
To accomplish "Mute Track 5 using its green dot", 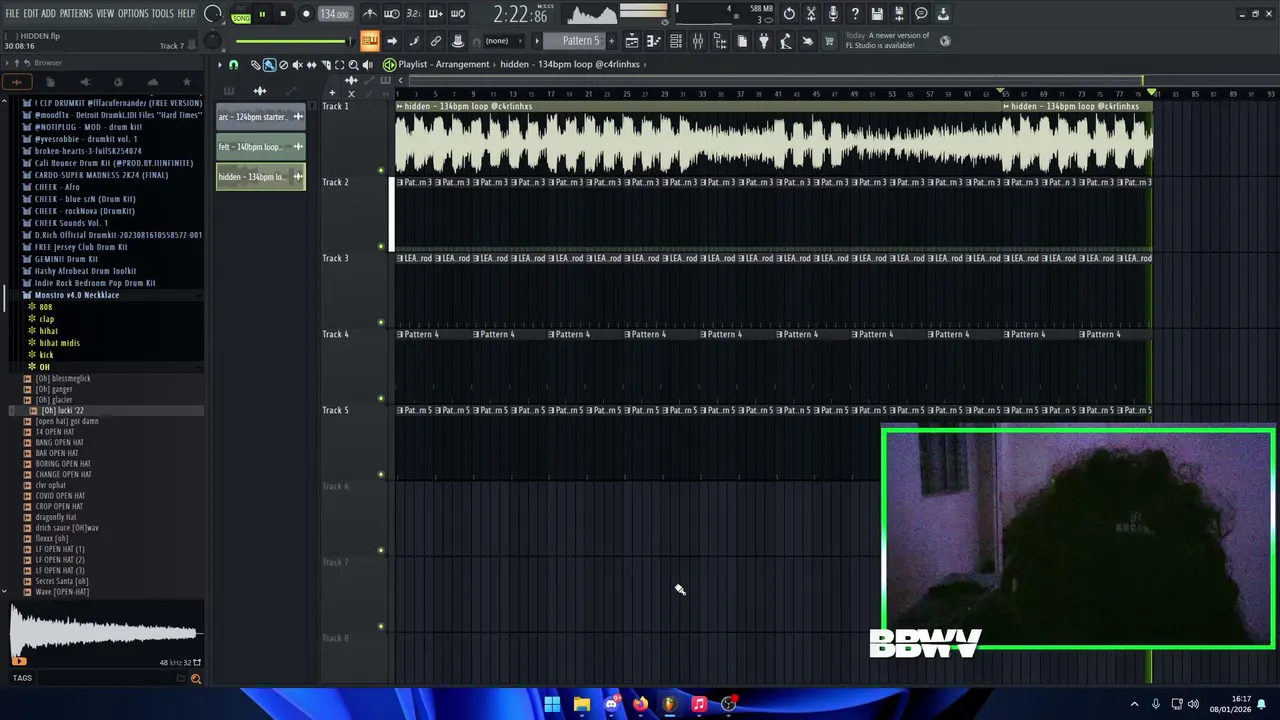I will tap(381, 474).
